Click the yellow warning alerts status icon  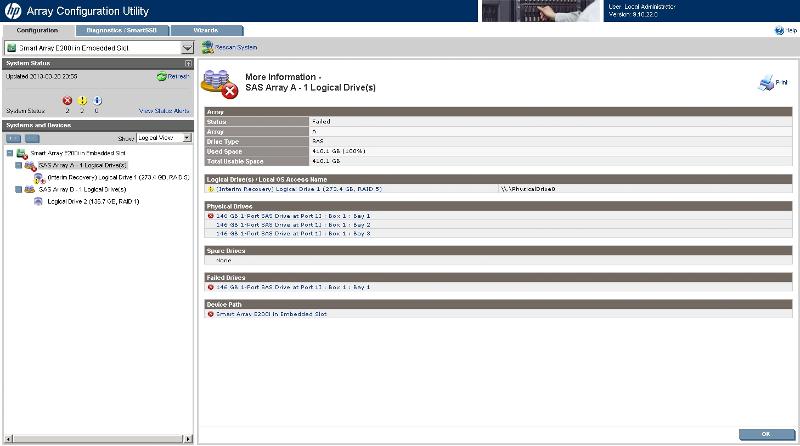(x=83, y=101)
